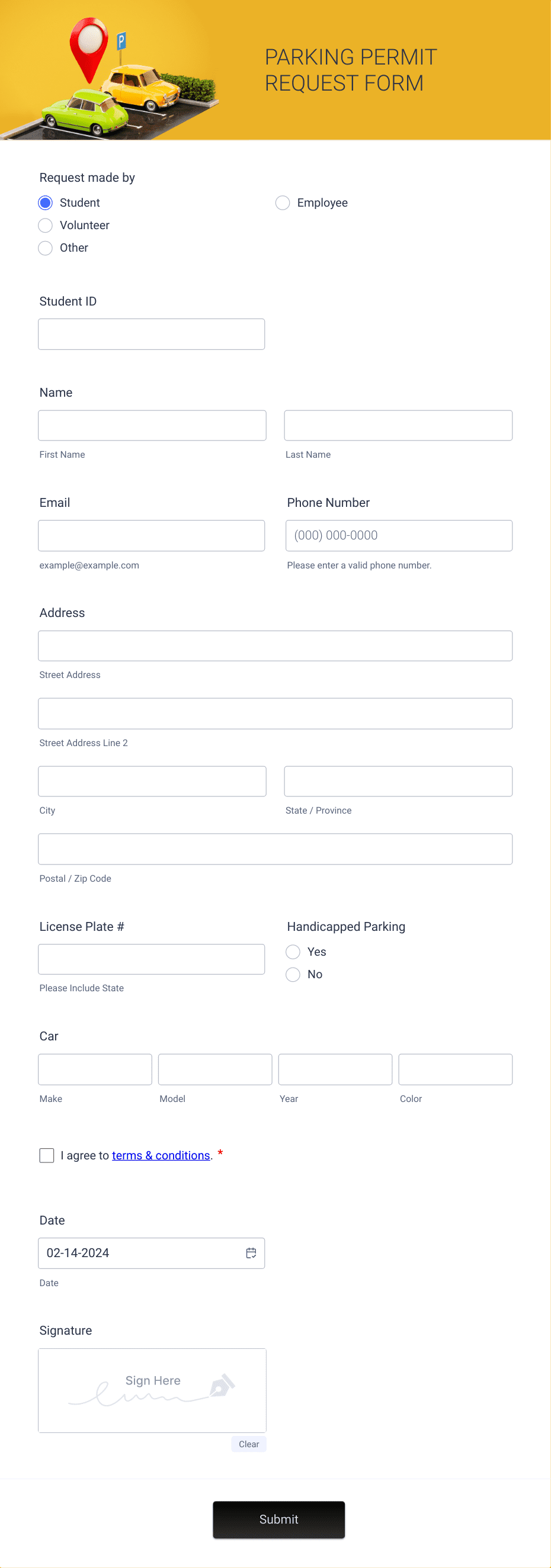Select the car Make input box

[x=95, y=1069]
